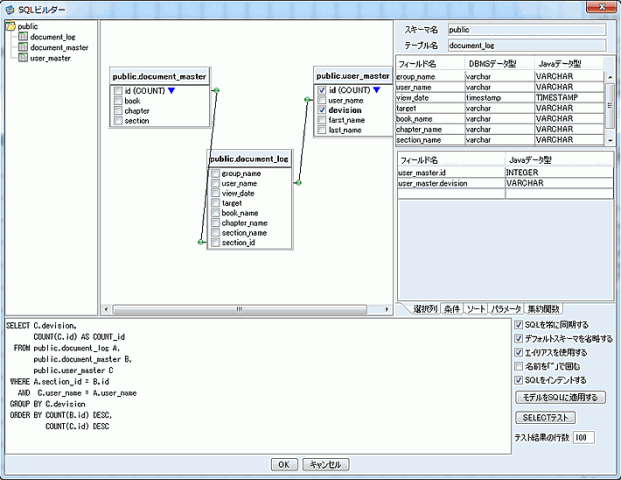Disable SQLをインデントする checkbox
The width and height of the screenshot is (621, 480).
click(x=517, y=380)
